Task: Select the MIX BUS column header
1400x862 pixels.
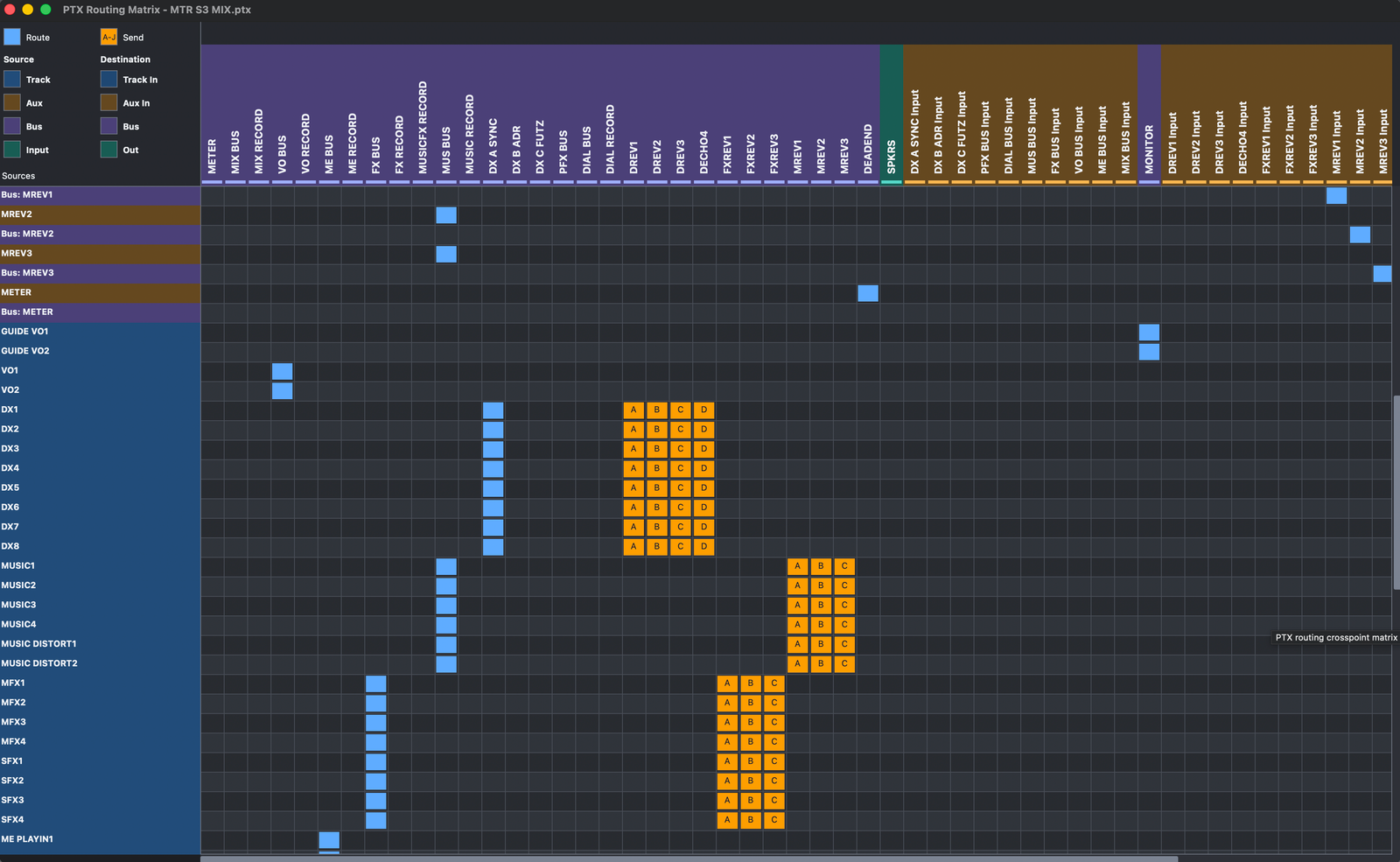Action: (235, 114)
